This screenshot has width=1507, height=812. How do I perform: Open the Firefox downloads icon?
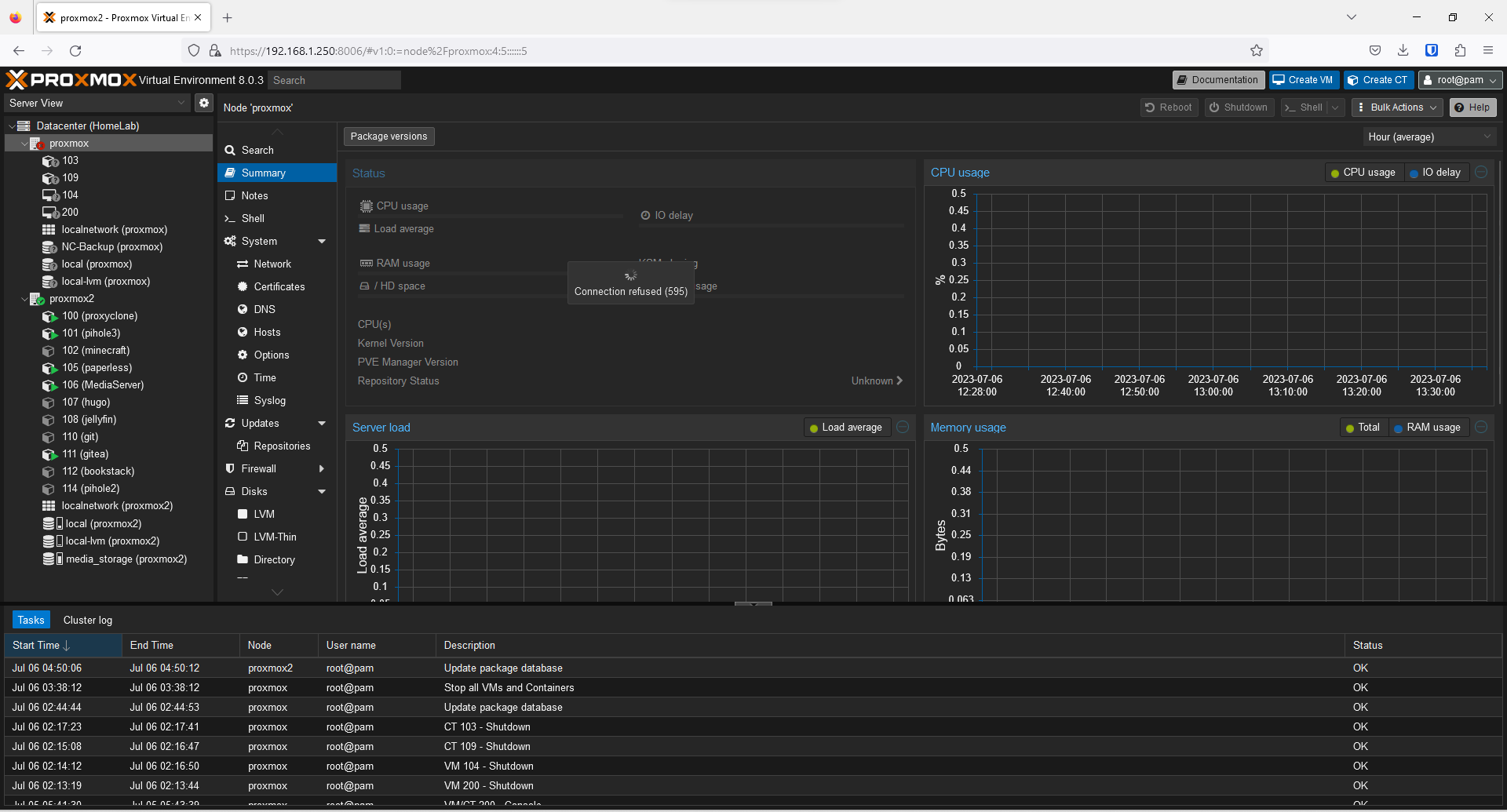pyautogui.click(x=1403, y=51)
